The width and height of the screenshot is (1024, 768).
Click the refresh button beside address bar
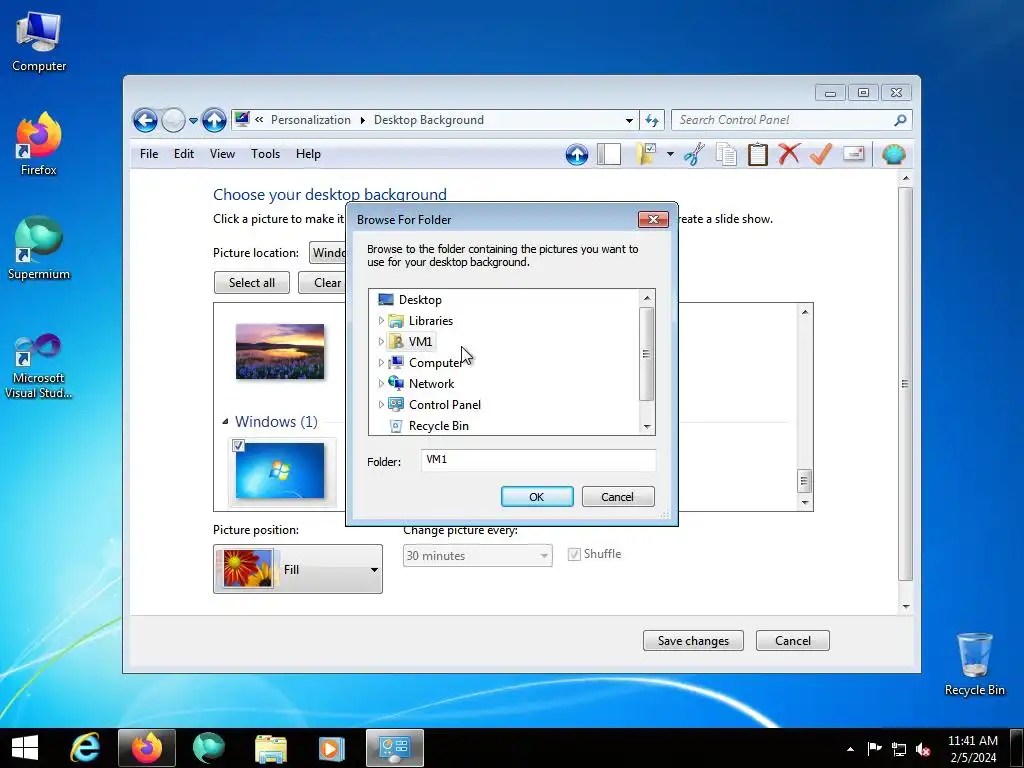[x=652, y=120]
